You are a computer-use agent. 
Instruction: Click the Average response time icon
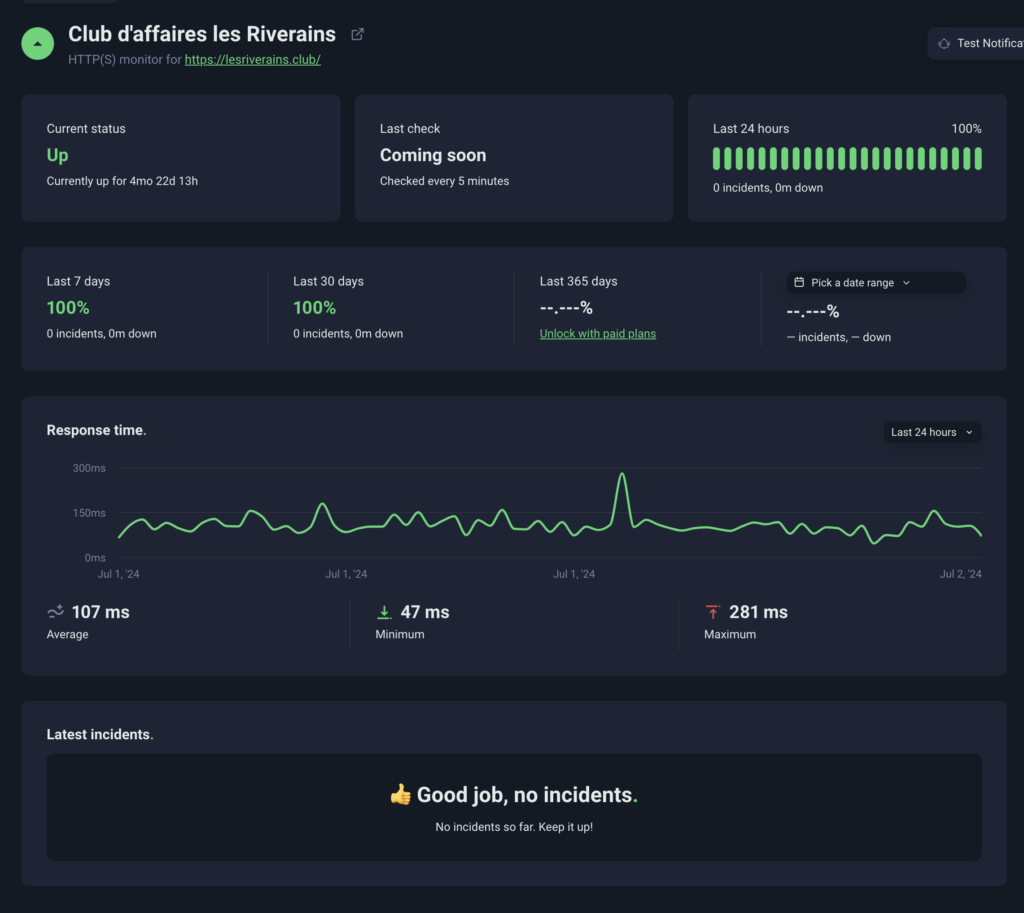point(56,612)
